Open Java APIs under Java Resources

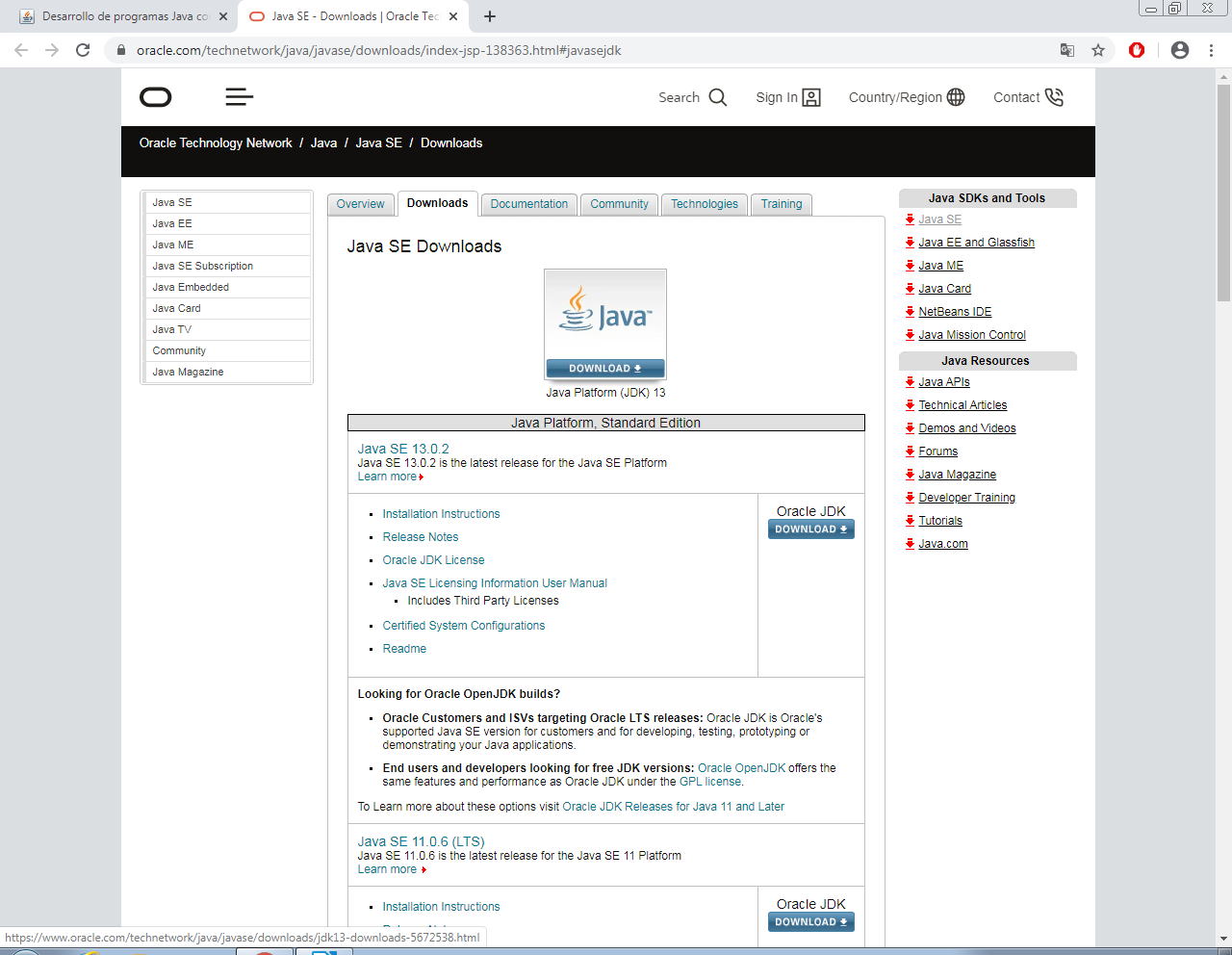pos(944,382)
